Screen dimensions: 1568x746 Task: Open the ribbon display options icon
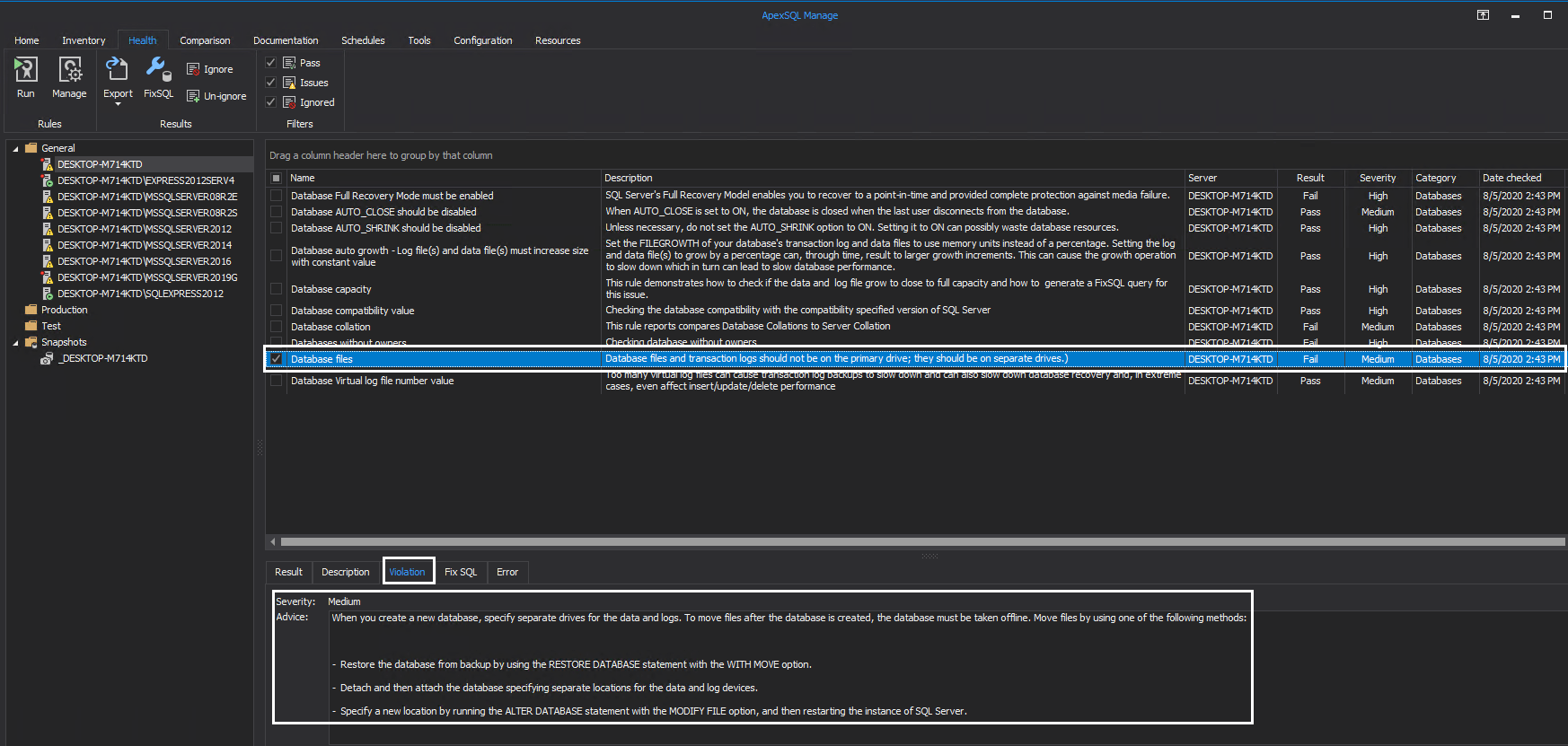[x=1483, y=15]
